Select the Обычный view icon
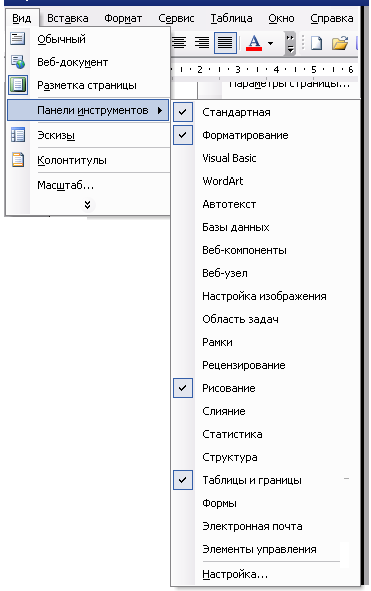This screenshot has height=591, width=371. pos(17,39)
